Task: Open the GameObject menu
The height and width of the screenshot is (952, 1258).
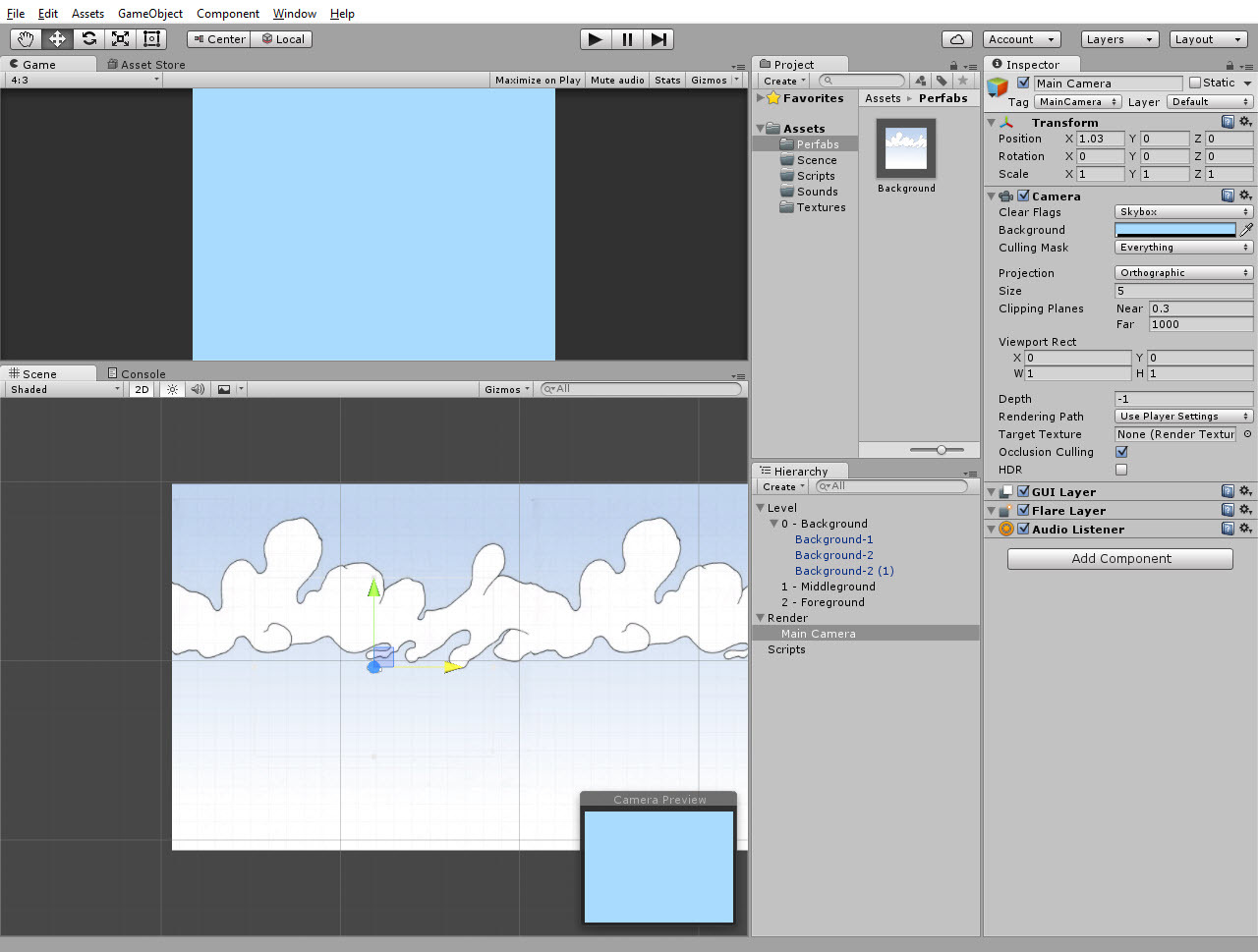Action: (150, 14)
